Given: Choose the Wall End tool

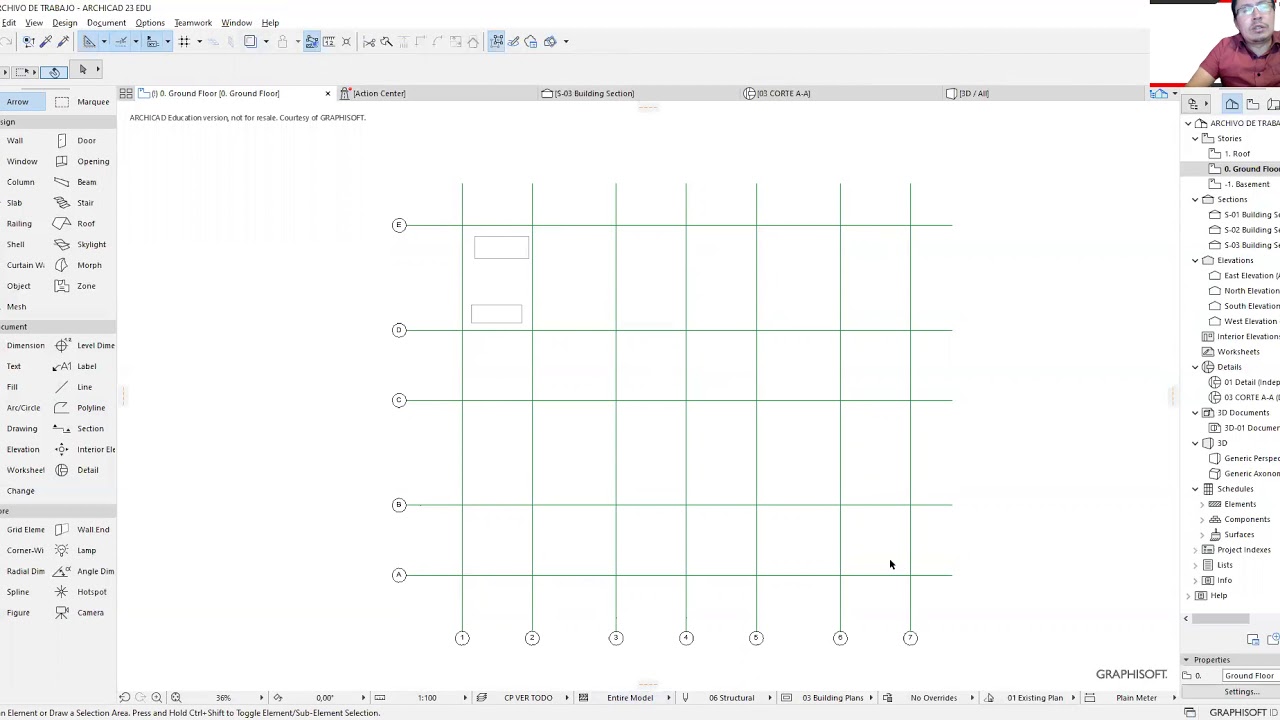Looking at the screenshot, I should pyautogui.click(x=83, y=529).
